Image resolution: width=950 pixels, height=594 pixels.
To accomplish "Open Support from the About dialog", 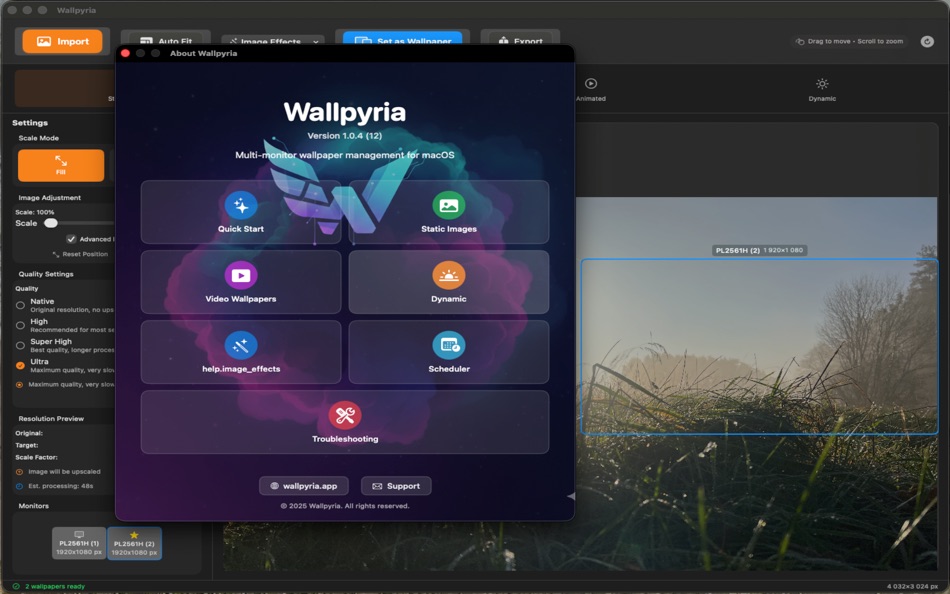I will (395, 485).
